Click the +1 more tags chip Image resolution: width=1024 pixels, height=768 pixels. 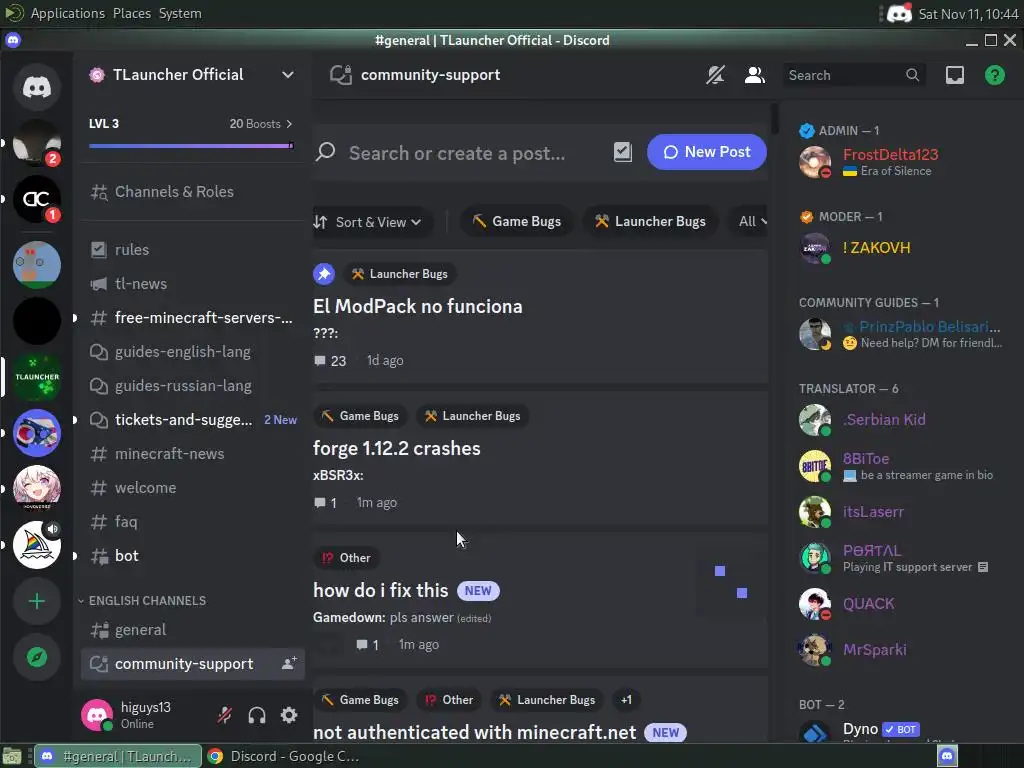(x=626, y=700)
